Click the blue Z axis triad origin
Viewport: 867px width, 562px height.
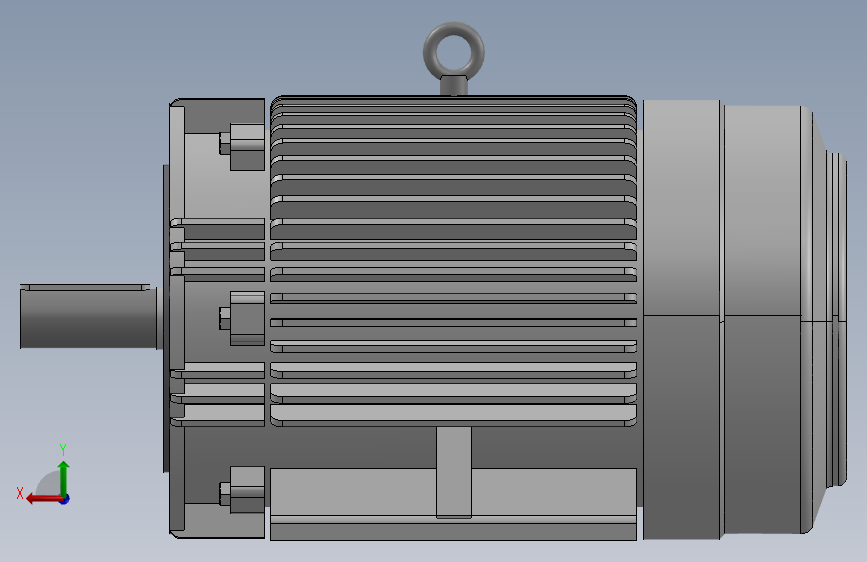[65, 499]
